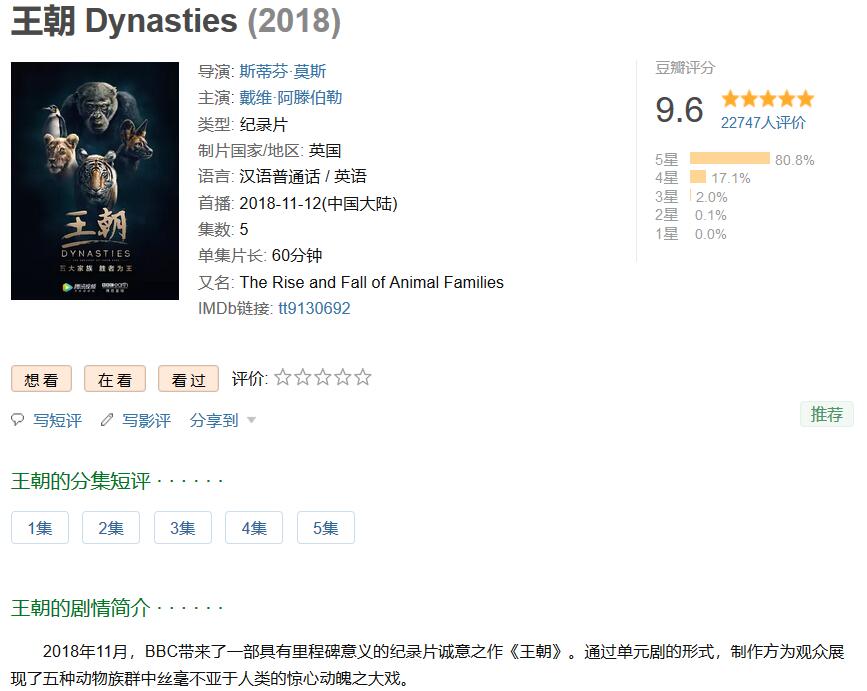Click the speech bubble icon beside 写短评
Screen dimensions: 867x691
point(18,420)
